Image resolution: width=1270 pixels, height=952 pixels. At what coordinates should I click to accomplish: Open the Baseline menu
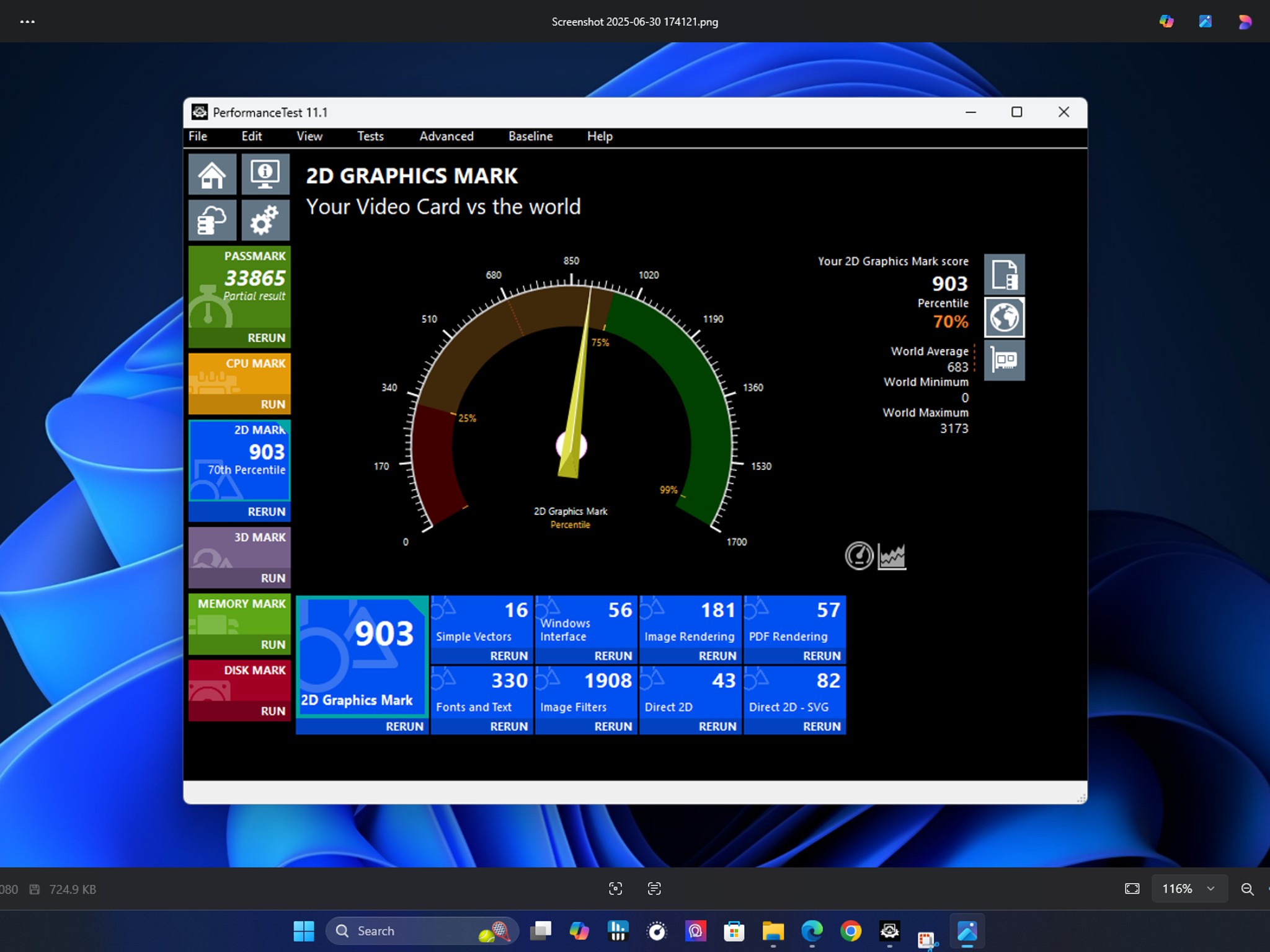530,136
